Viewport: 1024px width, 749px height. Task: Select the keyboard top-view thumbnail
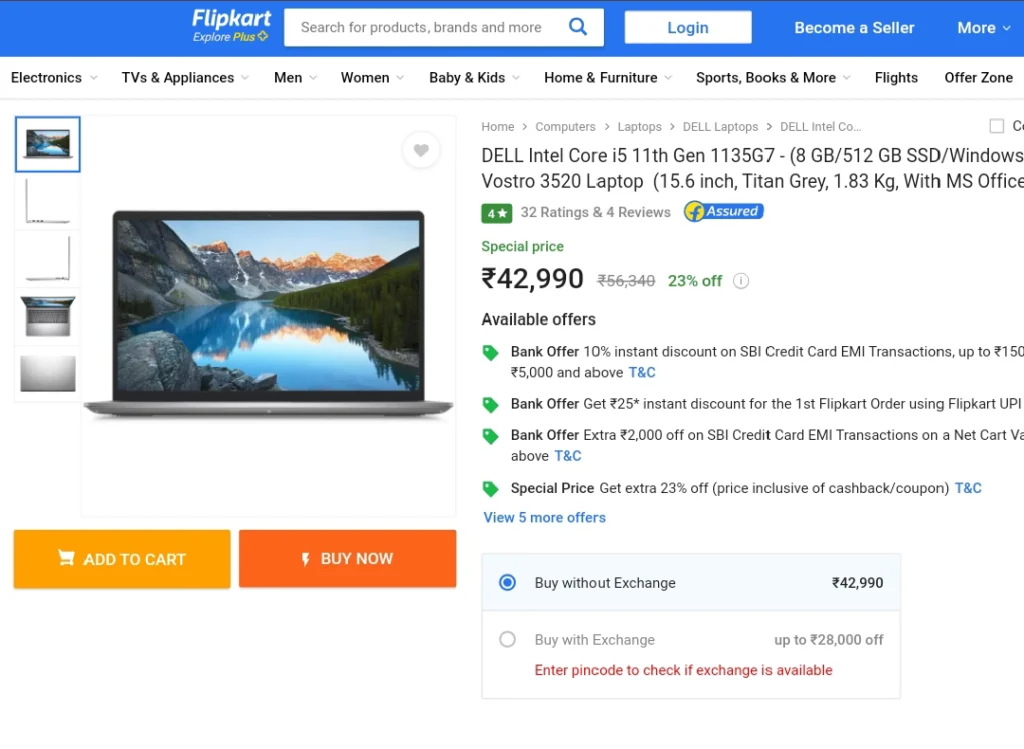click(48, 317)
